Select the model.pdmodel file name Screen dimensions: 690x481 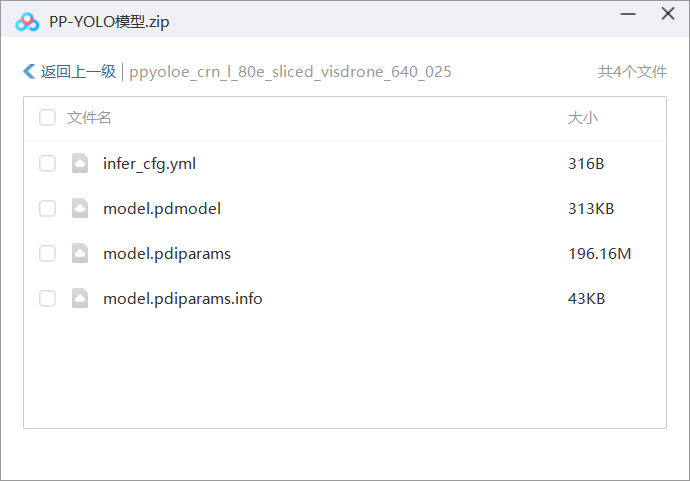tap(162, 209)
